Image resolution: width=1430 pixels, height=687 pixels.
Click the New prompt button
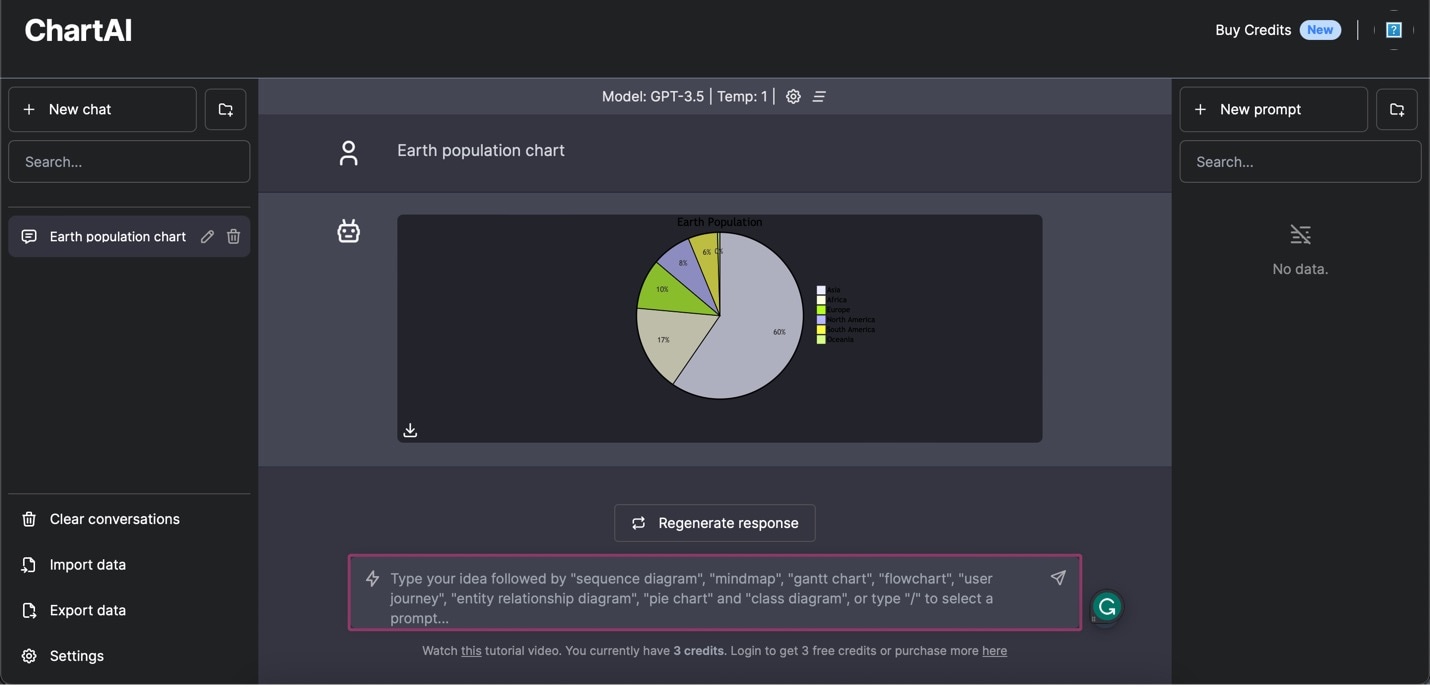pyautogui.click(x=1273, y=109)
